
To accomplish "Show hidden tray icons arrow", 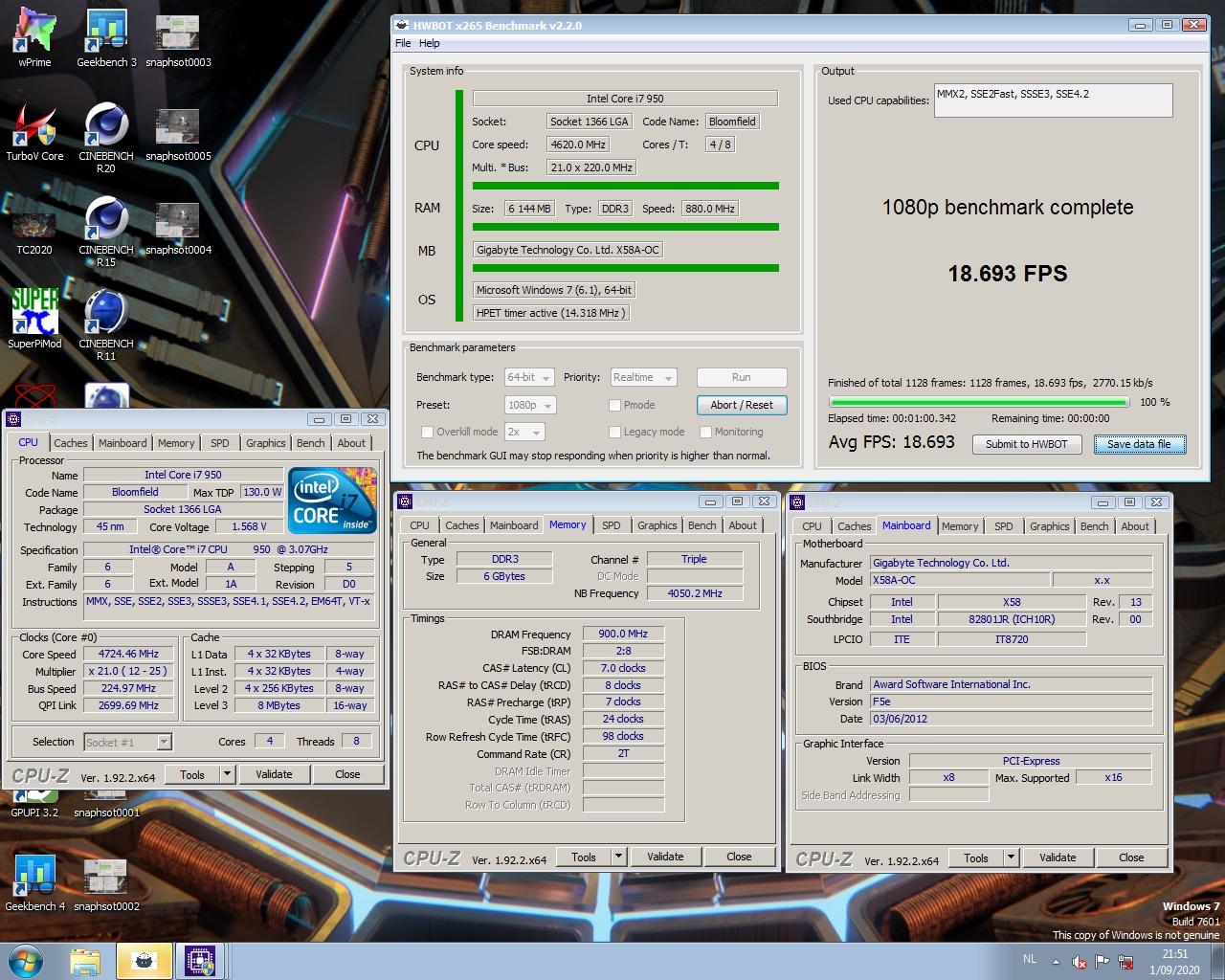I will [x=1056, y=962].
